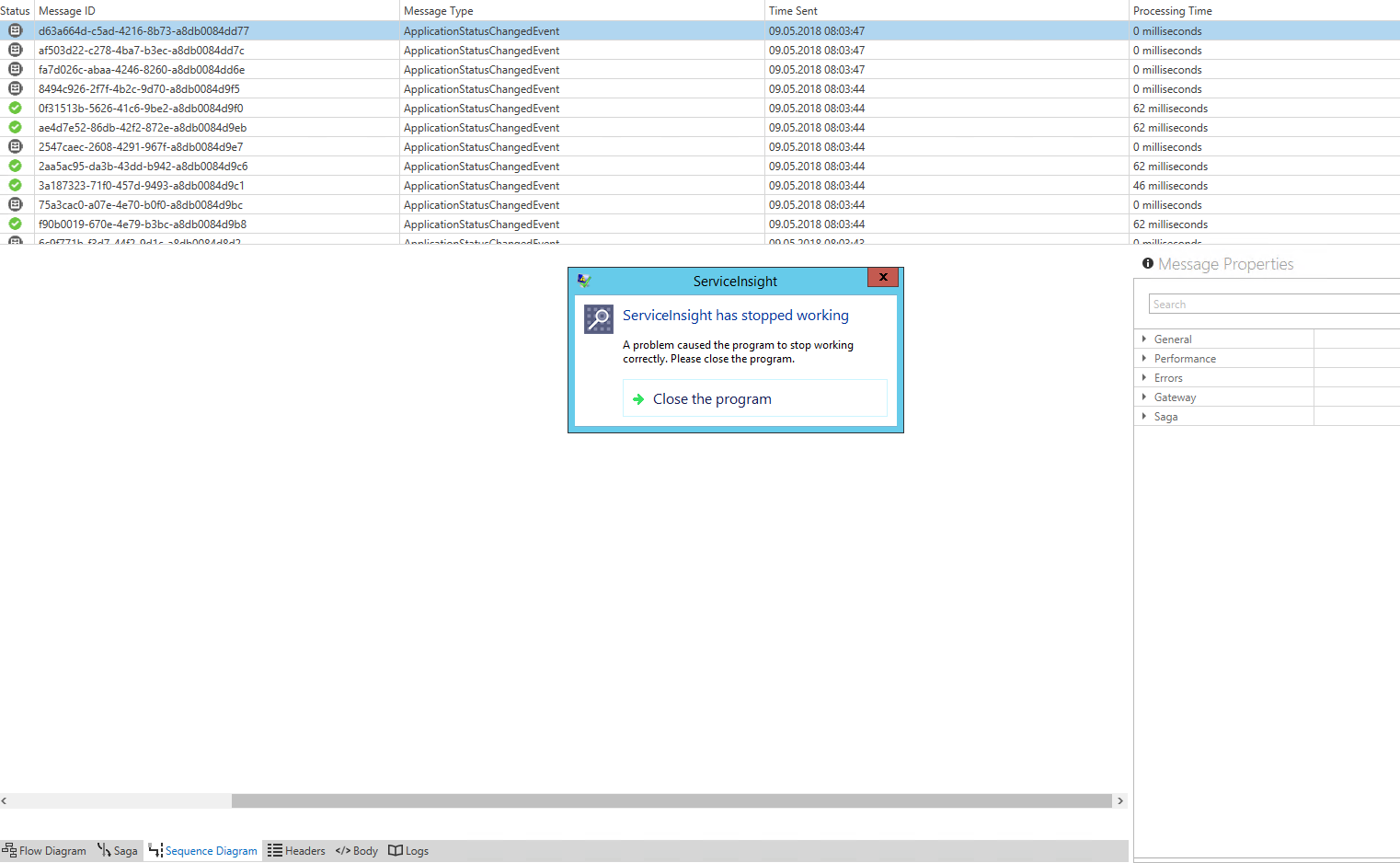This screenshot has width=1400, height=863.
Task: Expand the Saga properties section
Action: point(1144,416)
